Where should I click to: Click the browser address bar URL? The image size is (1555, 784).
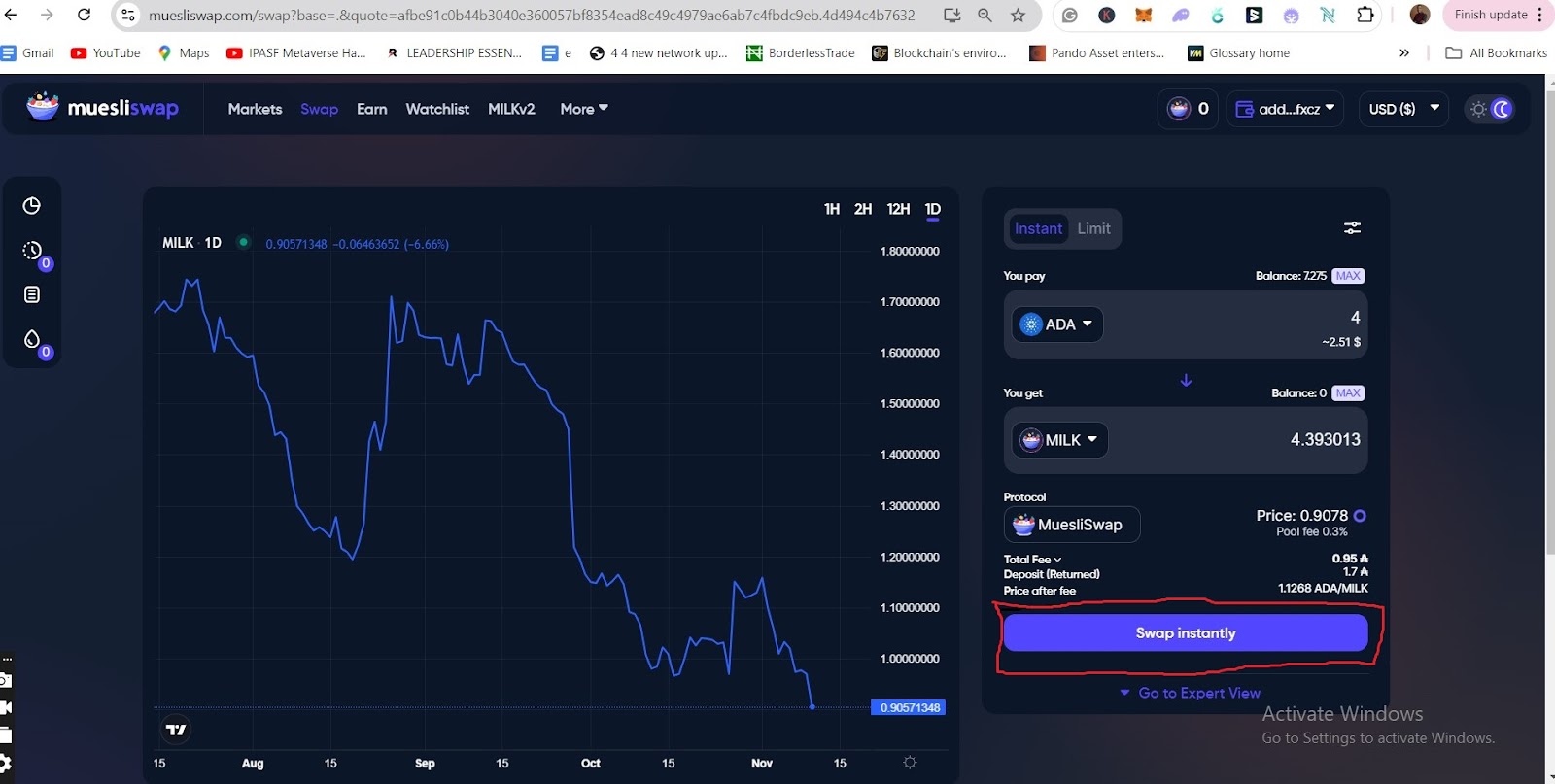(x=532, y=15)
